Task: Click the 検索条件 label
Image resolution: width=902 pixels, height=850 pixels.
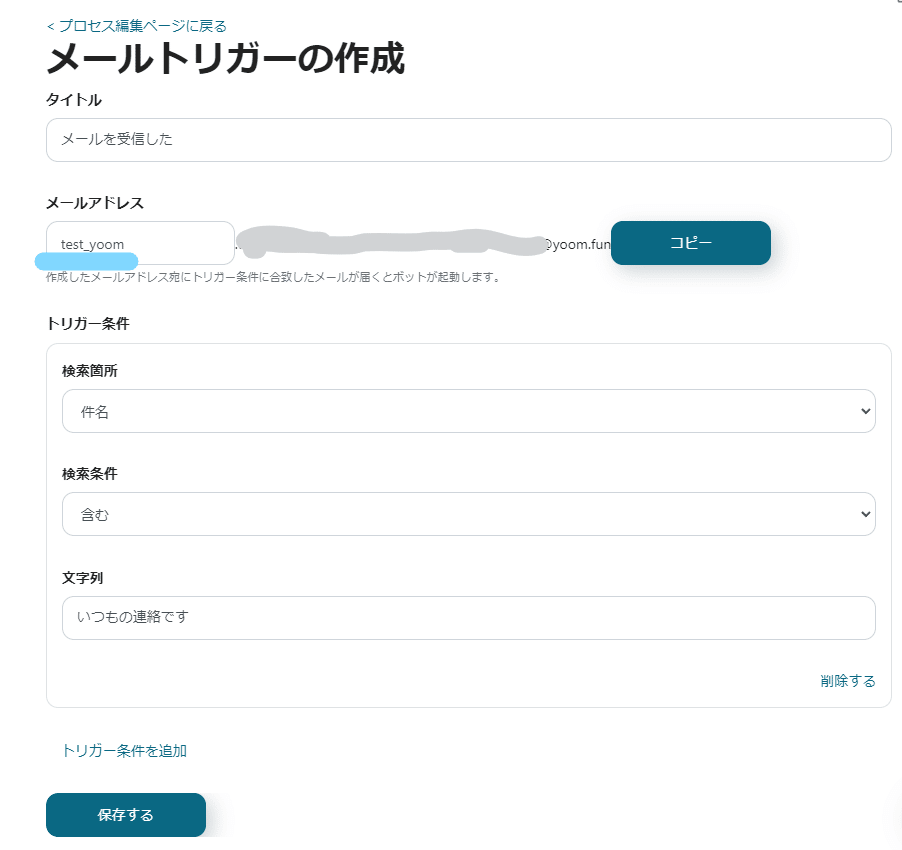Action: pos(90,474)
